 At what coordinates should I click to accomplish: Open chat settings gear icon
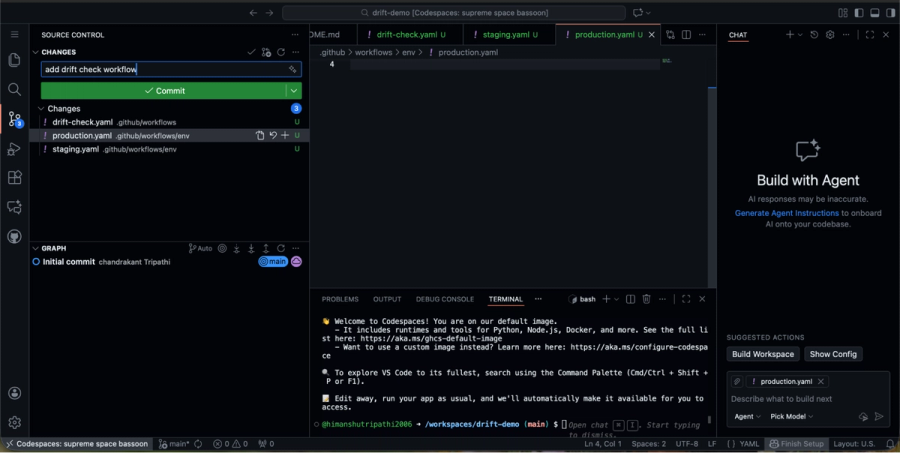(830, 35)
